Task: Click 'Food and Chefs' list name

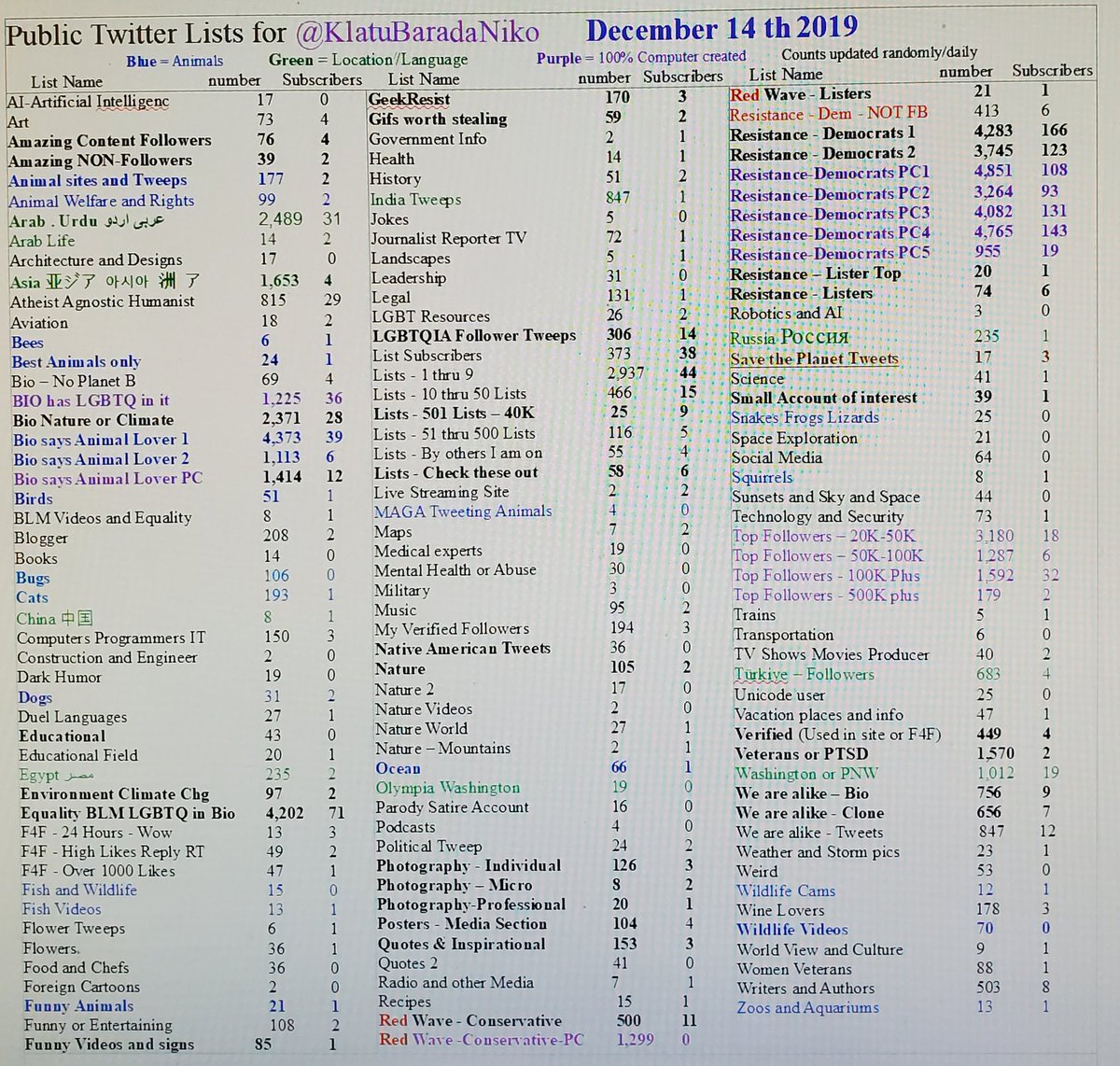Action: pyautogui.click(x=76, y=968)
